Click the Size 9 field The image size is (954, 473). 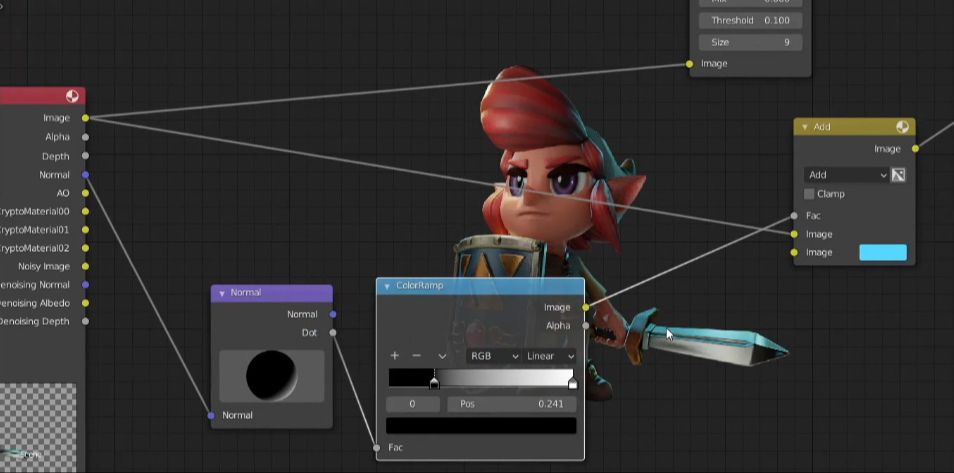pos(750,43)
